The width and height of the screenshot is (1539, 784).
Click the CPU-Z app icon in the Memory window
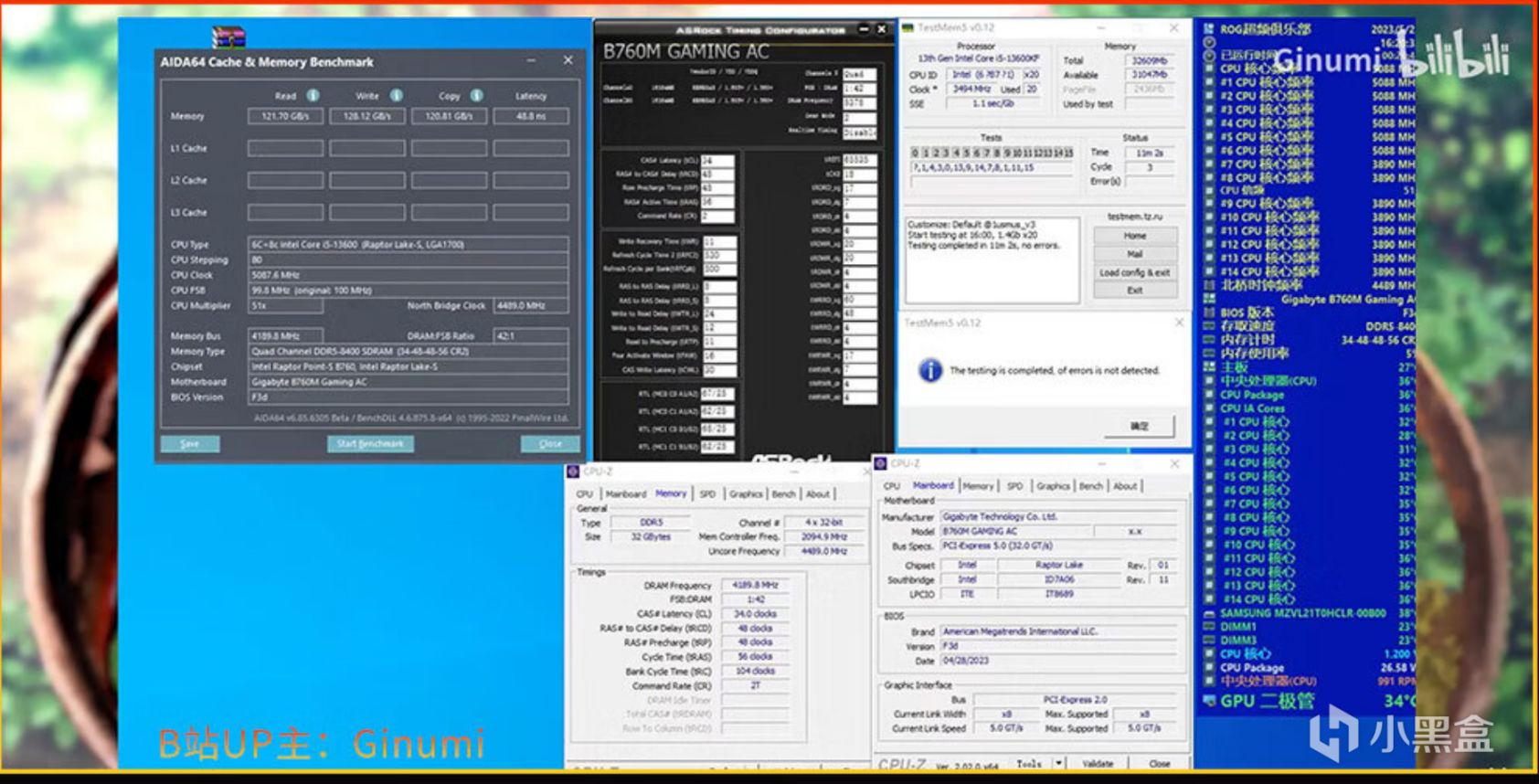[x=574, y=471]
